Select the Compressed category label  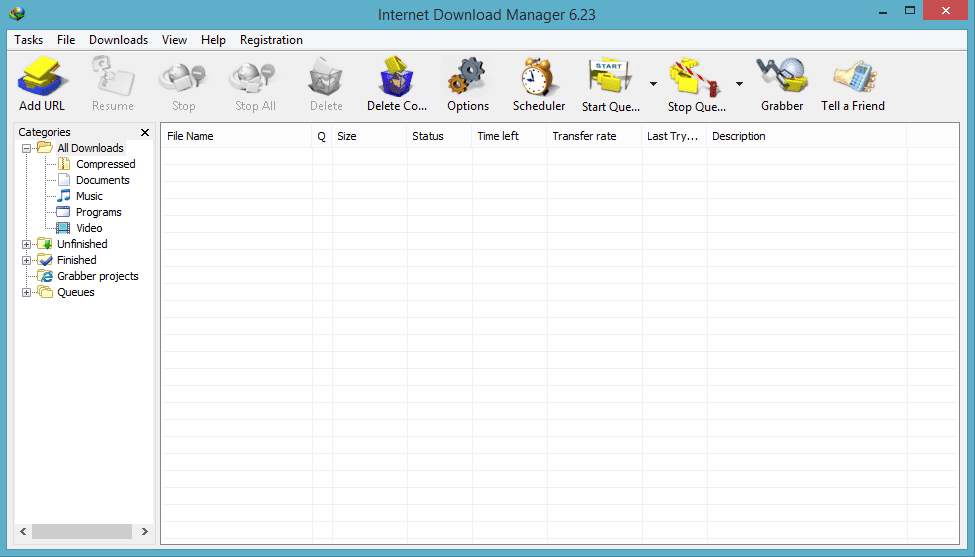click(106, 164)
